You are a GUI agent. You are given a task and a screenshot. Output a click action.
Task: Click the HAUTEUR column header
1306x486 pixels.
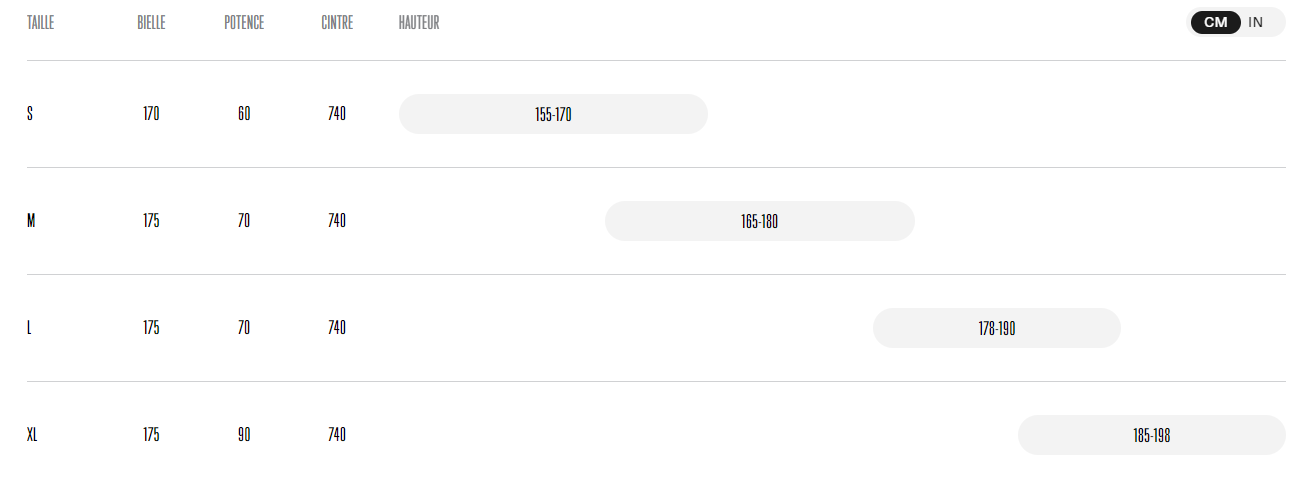click(419, 23)
